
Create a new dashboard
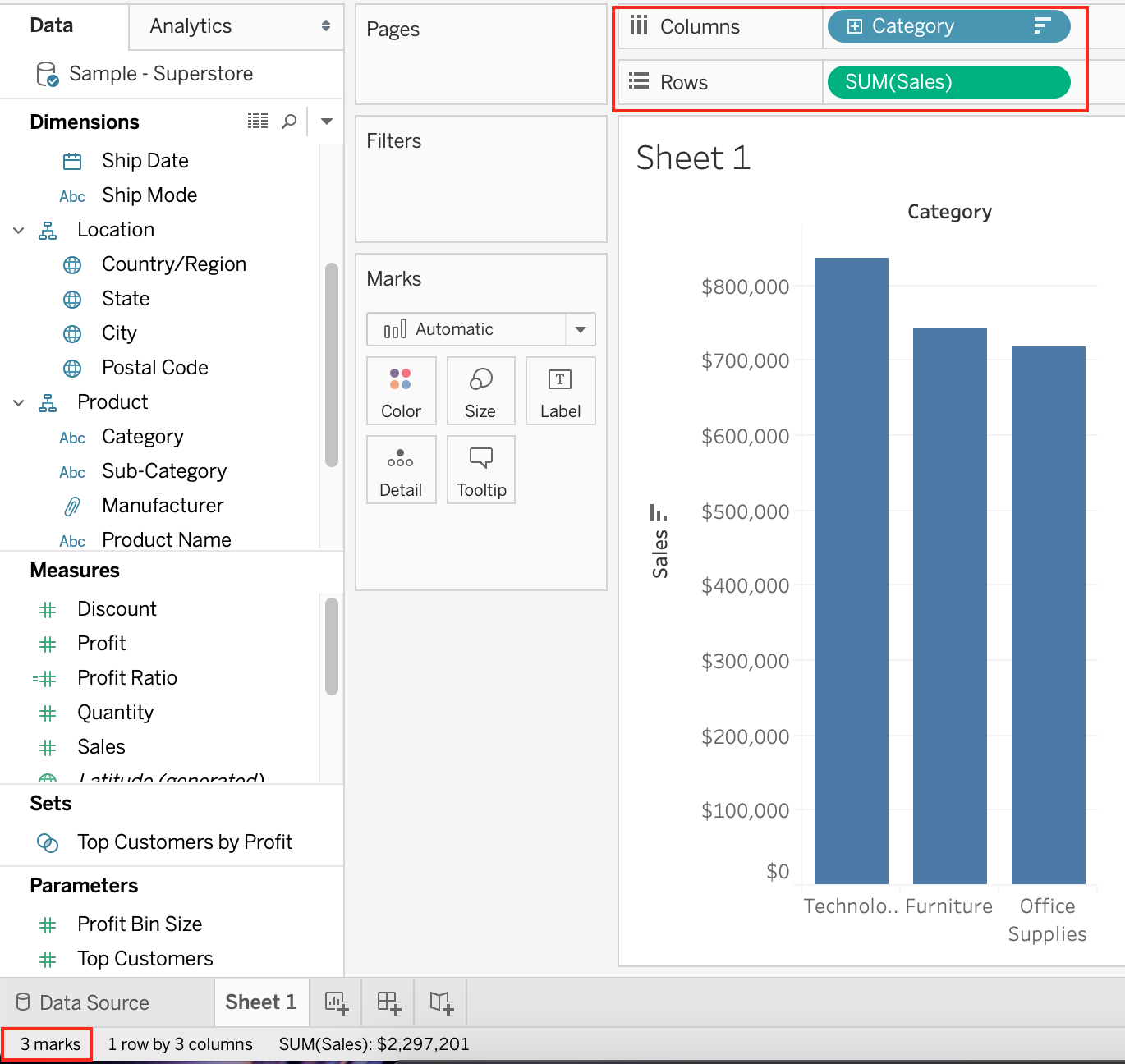[388, 1002]
